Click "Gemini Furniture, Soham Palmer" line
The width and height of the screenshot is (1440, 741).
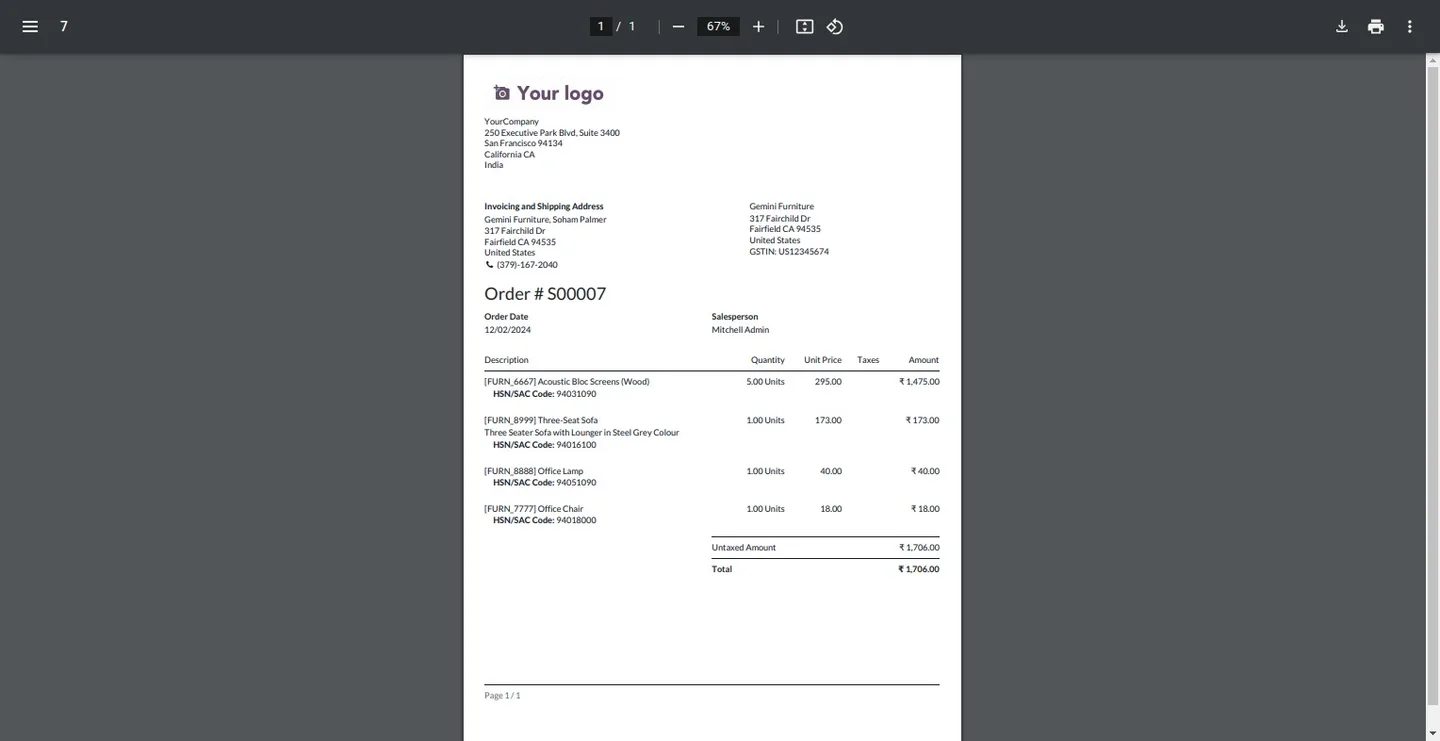pyautogui.click(x=545, y=220)
